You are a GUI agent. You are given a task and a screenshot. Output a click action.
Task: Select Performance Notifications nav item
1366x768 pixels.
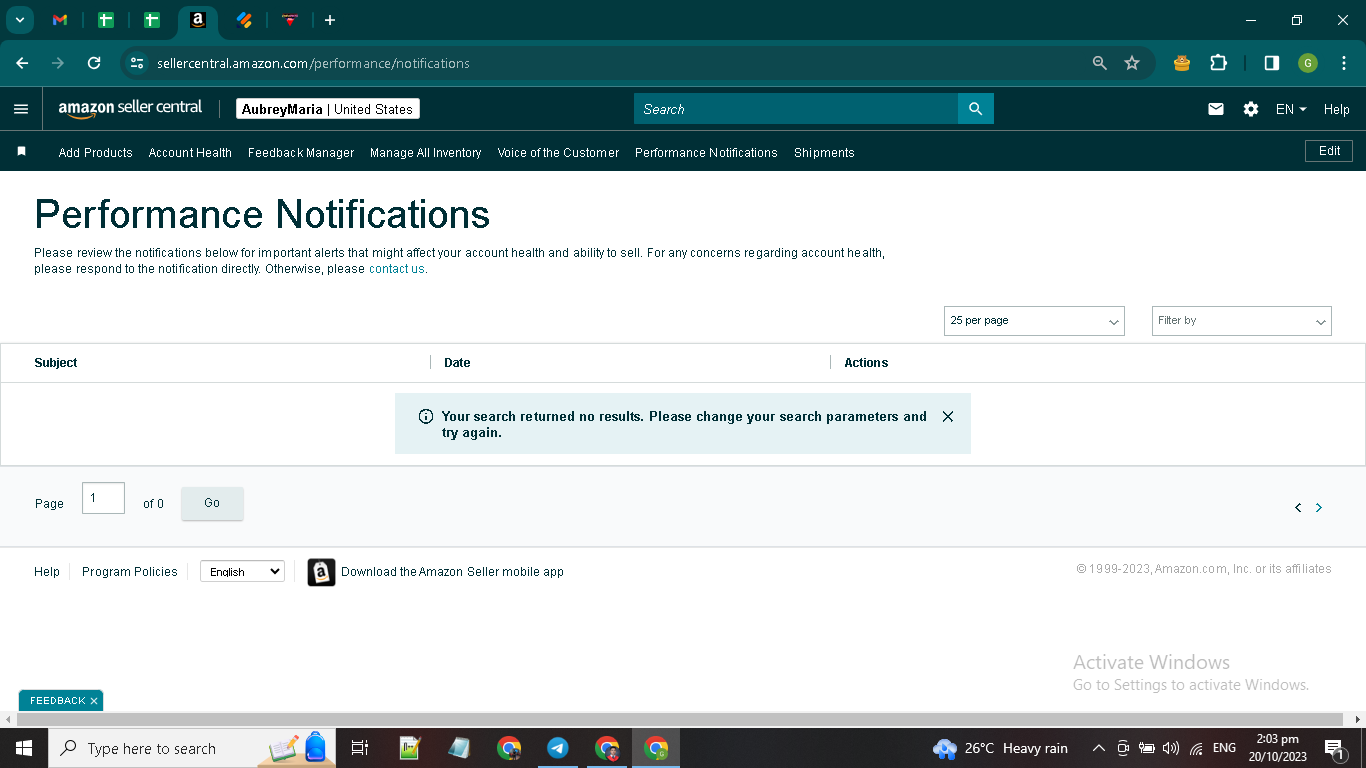click(x=706, y=153)
